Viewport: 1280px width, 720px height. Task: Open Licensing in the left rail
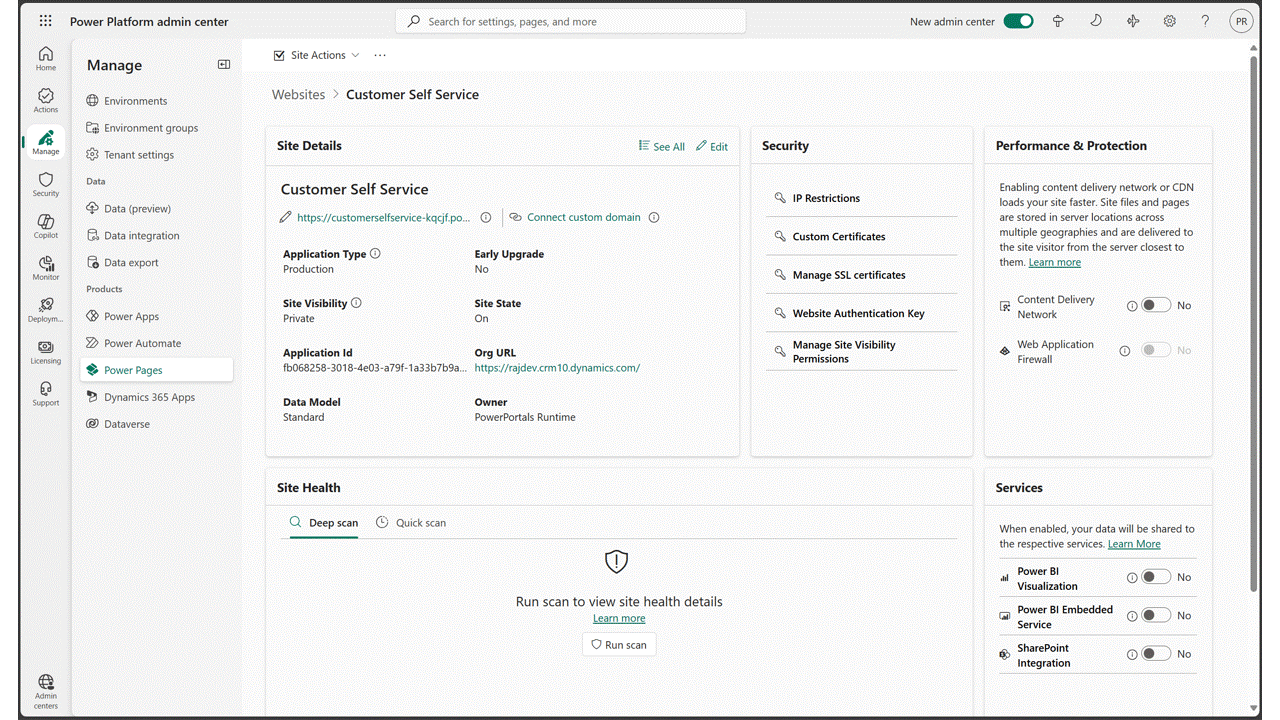click(x=46, y=350)
